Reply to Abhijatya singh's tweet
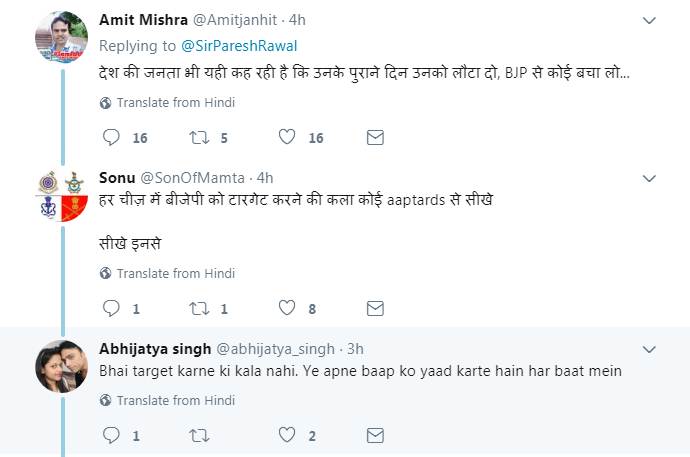 pyautogui.click(x=112, y=435)
